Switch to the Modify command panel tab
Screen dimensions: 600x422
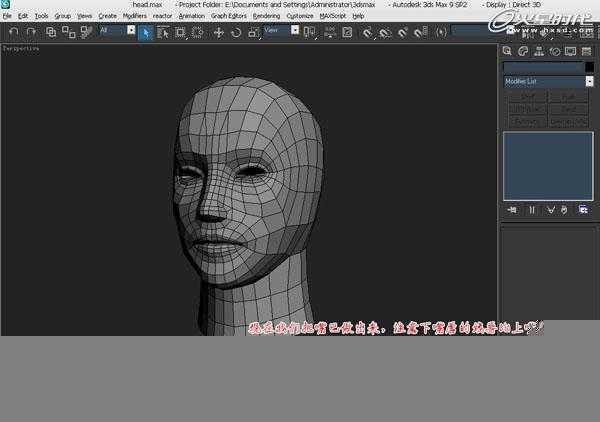click(x=523, y=51)
